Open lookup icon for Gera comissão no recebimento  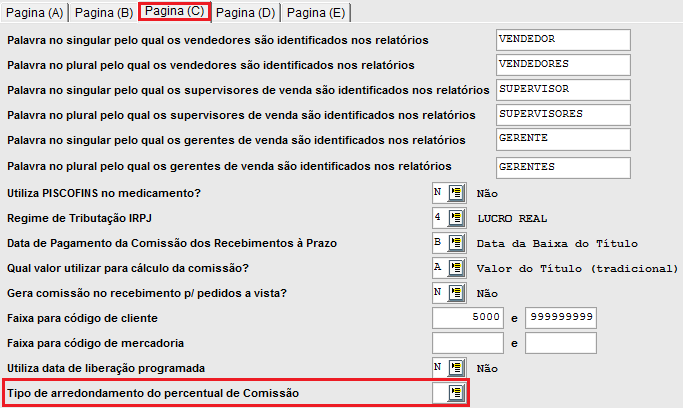pyautogui.click(x=456, y=293)
